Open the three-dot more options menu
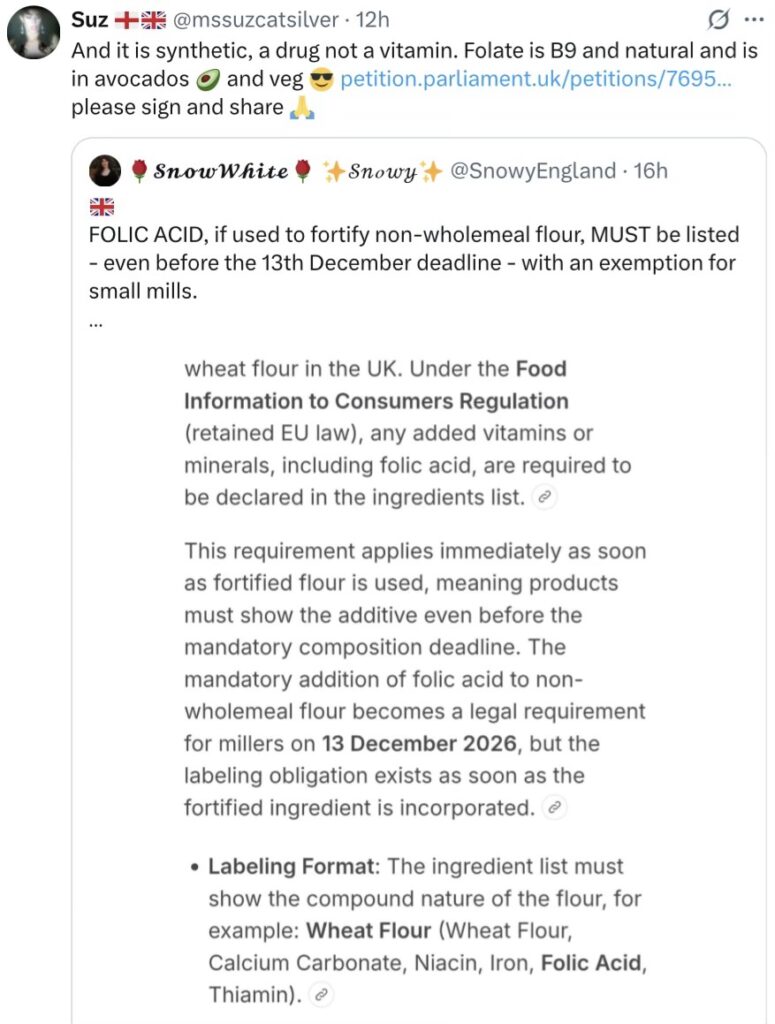This screenshot has width=775, height=1024. coord(754,20)
